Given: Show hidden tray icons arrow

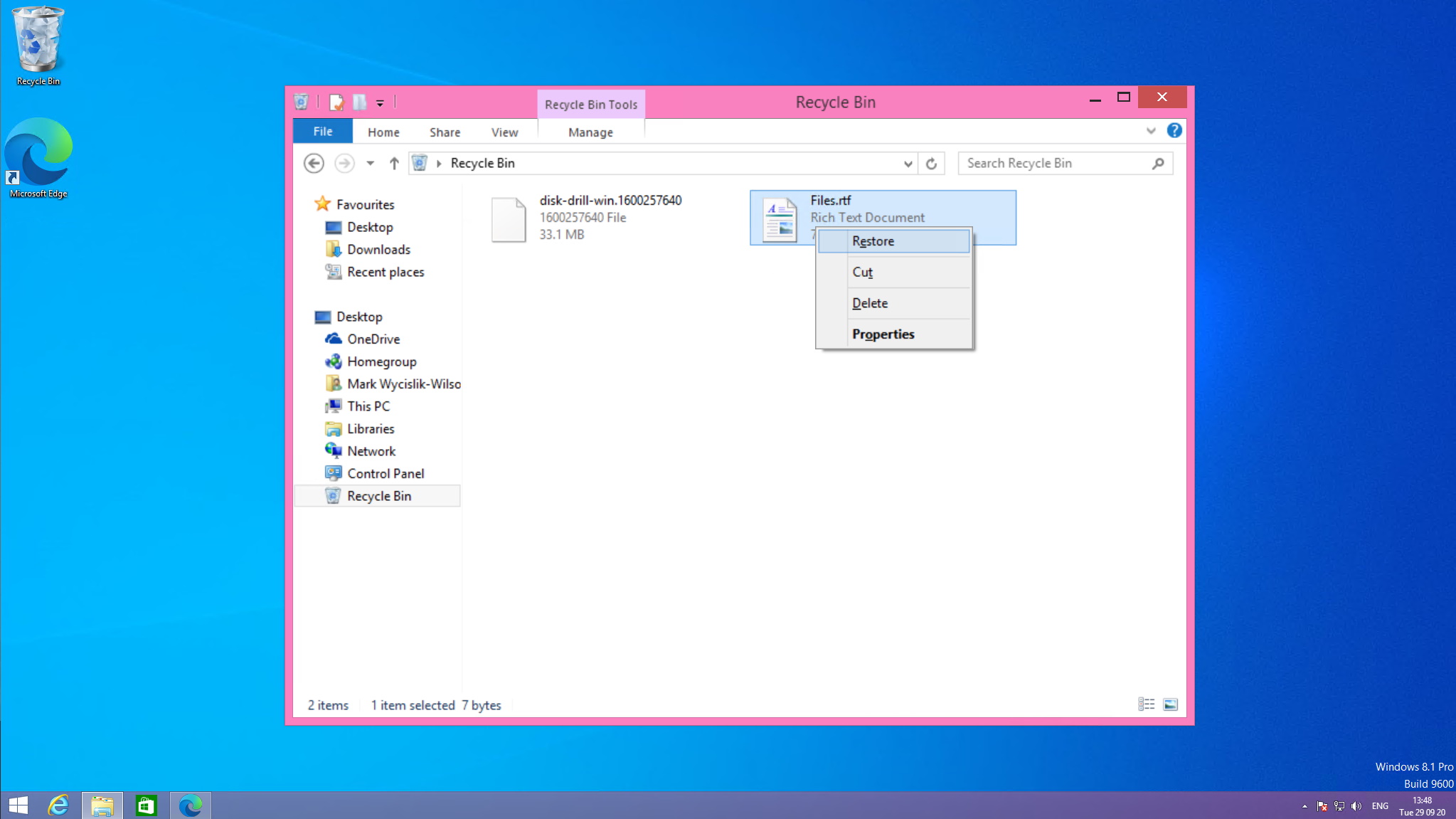Looking at the screenshot, I should click(1304, 806).
